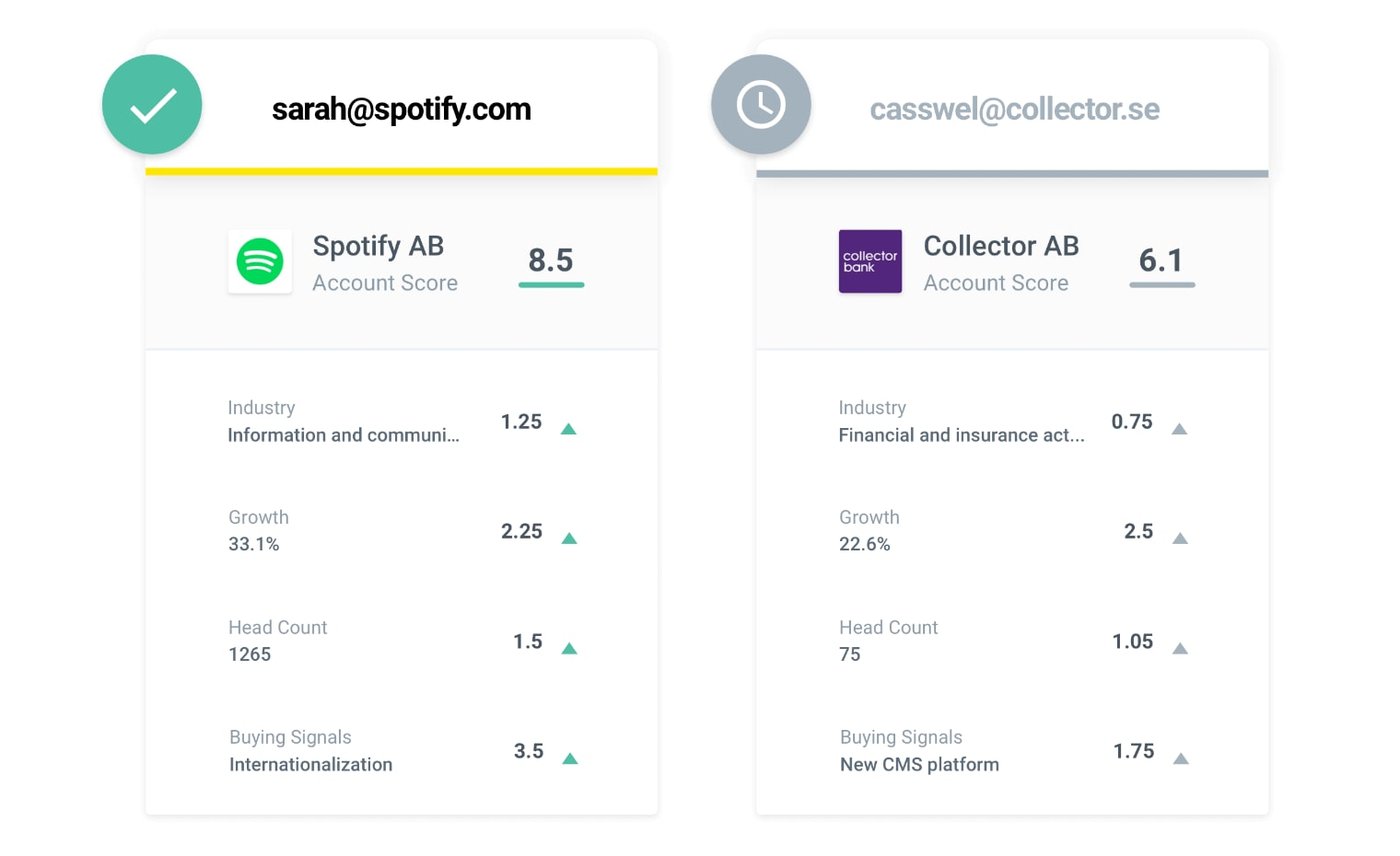Open Spotify AB account details
The height and width of the screenshot is (856, 1400).
pyautogui.click(x=378, y=246)
